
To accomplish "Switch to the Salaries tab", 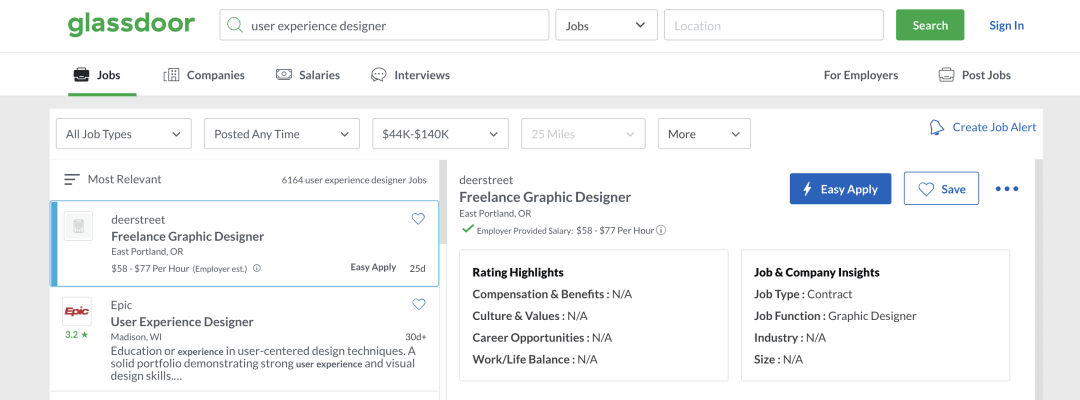I will (x=308, y=75).
